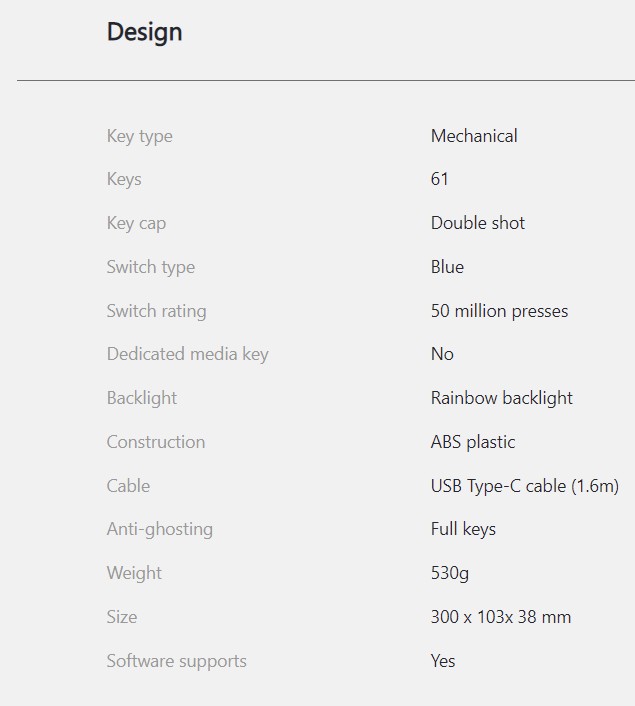
Task: Click the ABS plastic value
Action: pyautogui.click(x=472, y=443)
